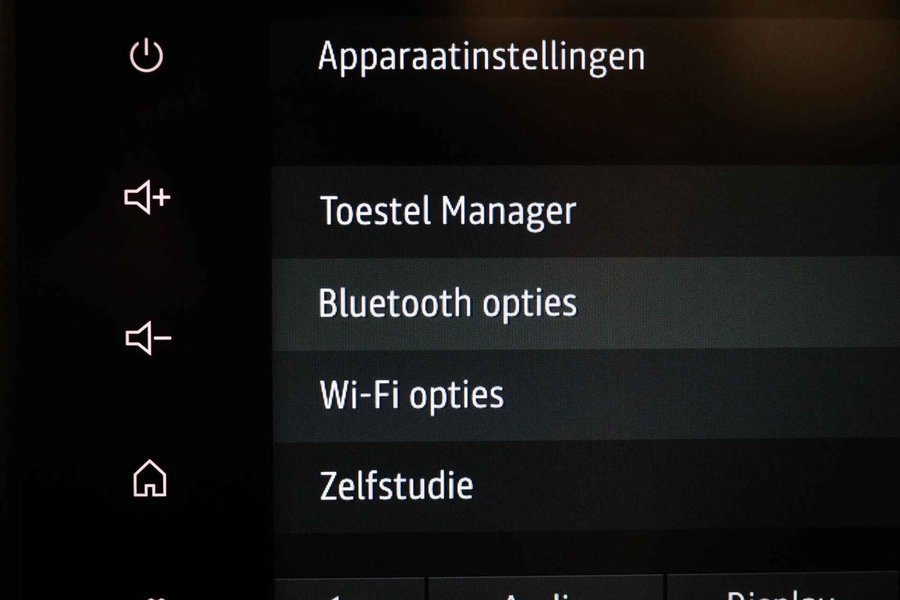The image size is (900, 600).
Task: Launch the Zelfstudie tutorial row
Action: (586, 487)
